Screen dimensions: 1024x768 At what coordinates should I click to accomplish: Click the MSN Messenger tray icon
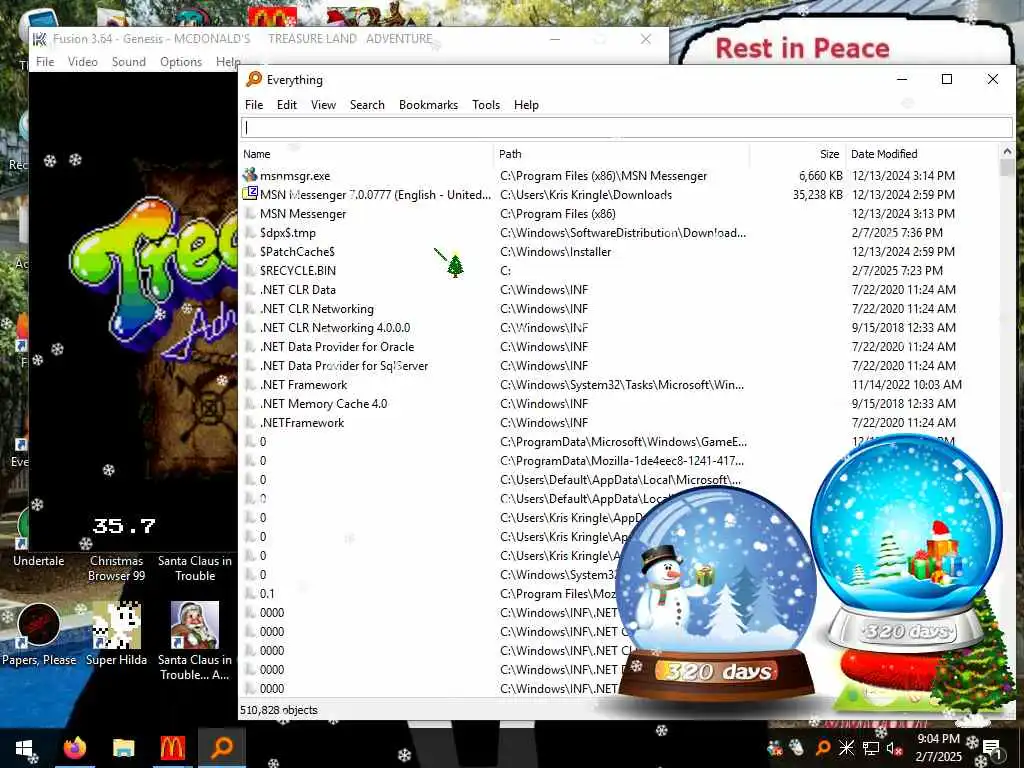click(775, 748)
